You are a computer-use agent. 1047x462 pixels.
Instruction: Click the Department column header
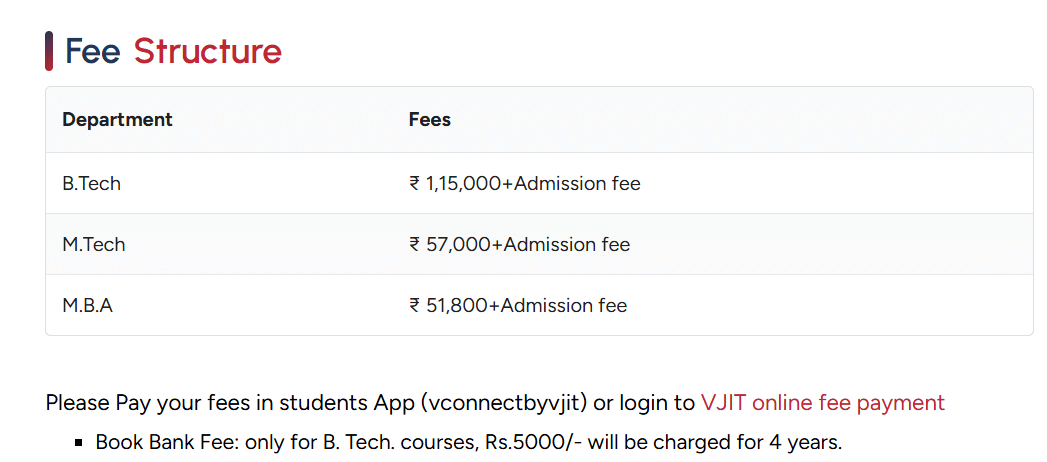(x=117, y=120)
